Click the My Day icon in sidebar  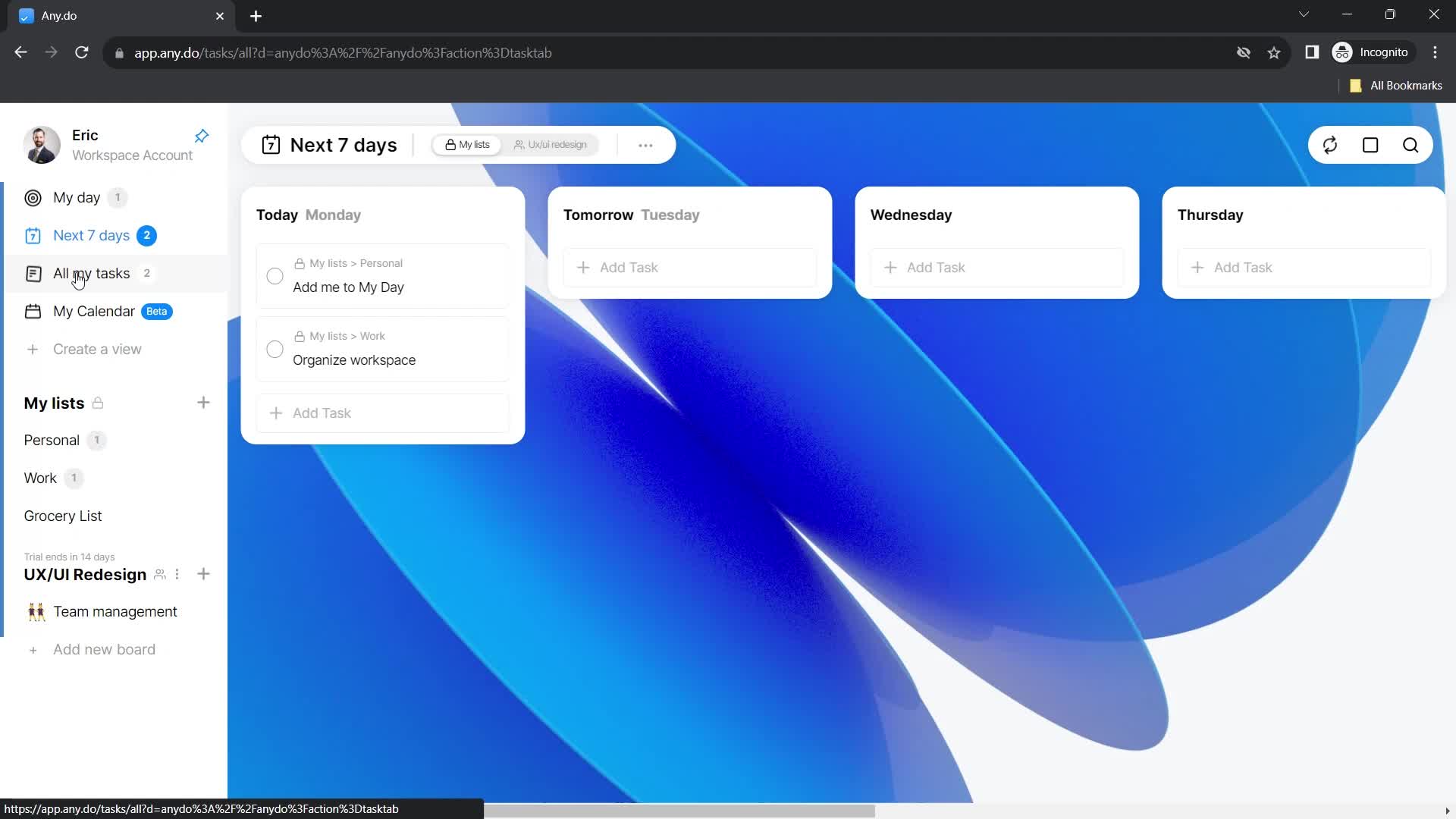(32, 197)
